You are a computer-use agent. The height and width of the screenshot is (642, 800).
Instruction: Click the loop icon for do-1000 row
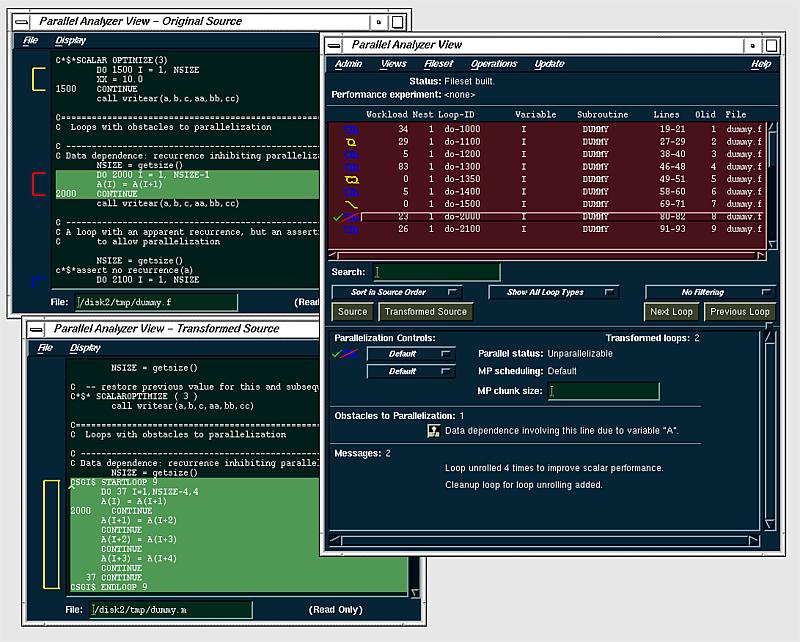351,129
